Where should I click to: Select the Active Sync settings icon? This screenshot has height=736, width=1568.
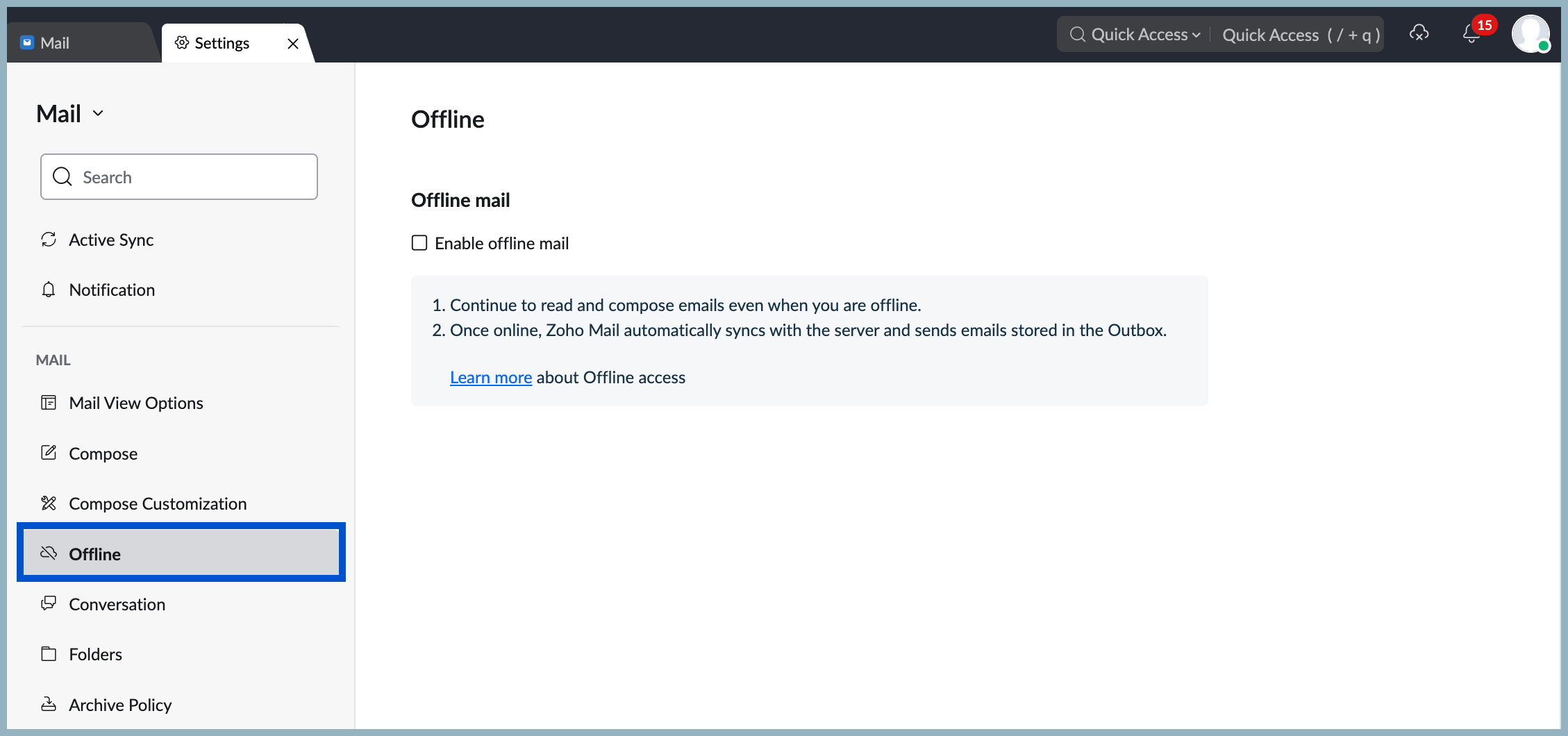[48, 240]
